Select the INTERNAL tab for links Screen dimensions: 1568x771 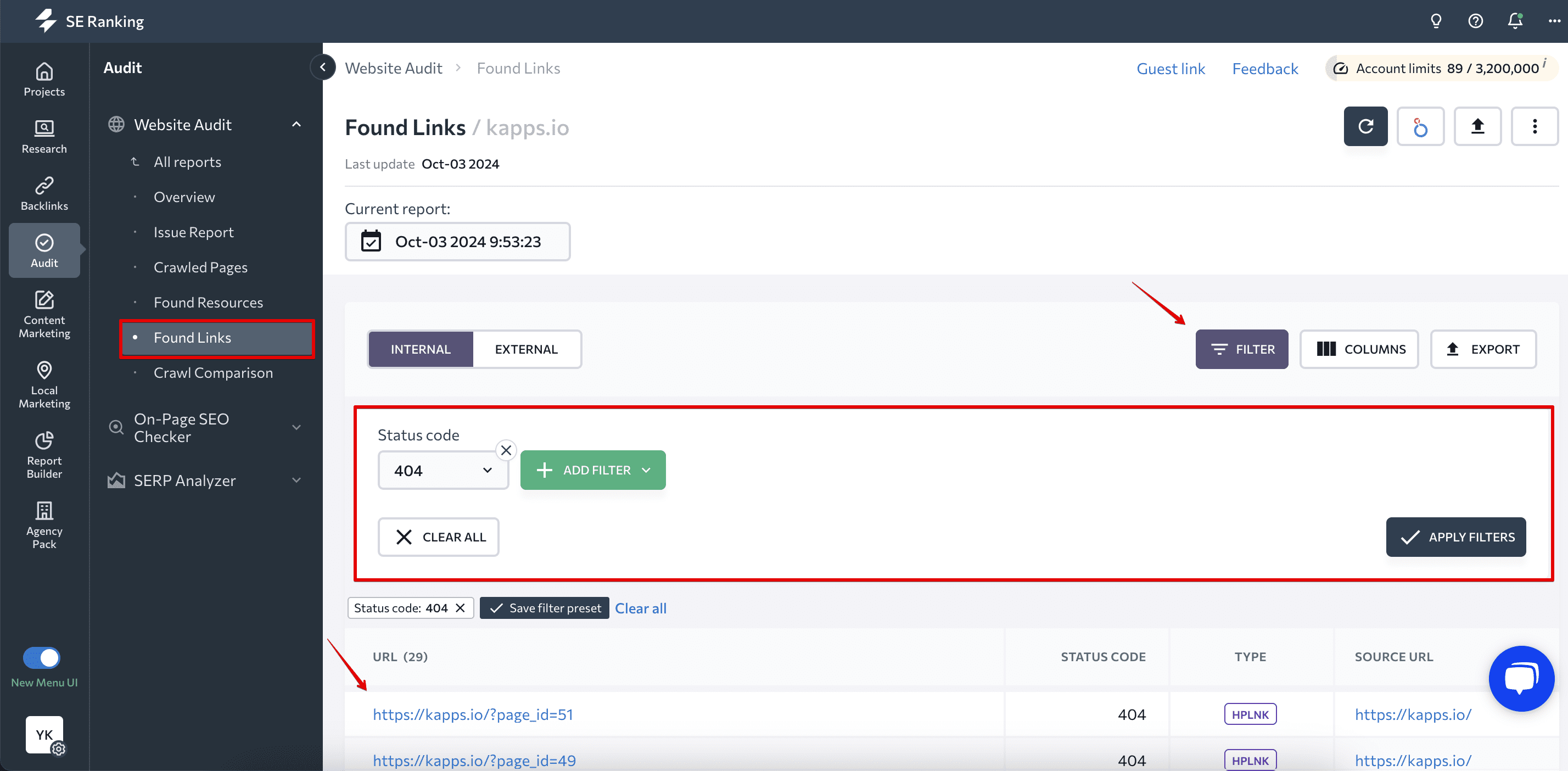[x=420, y=348]
